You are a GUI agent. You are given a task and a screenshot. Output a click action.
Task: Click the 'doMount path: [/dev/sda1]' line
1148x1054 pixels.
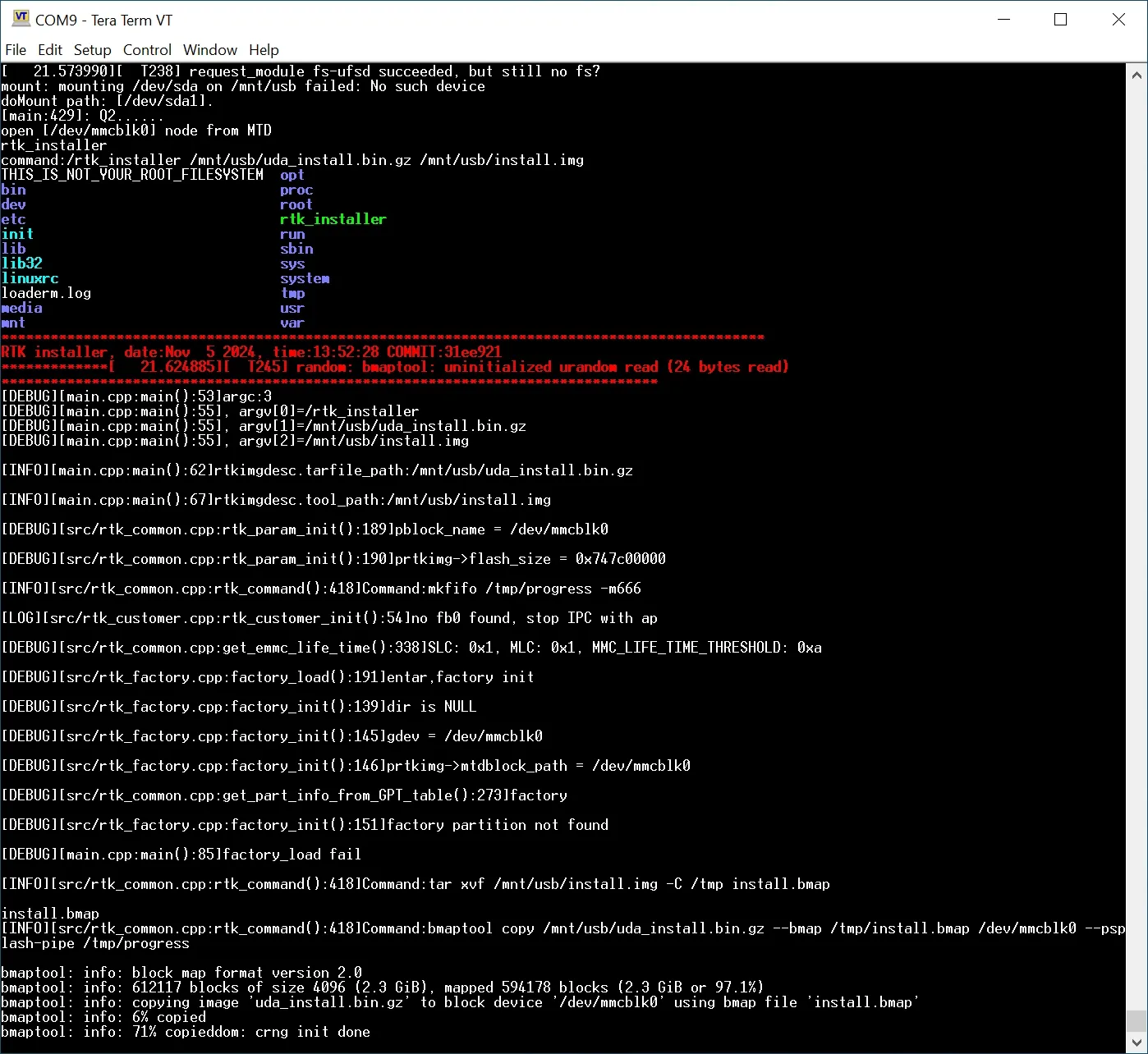[108, 101]
